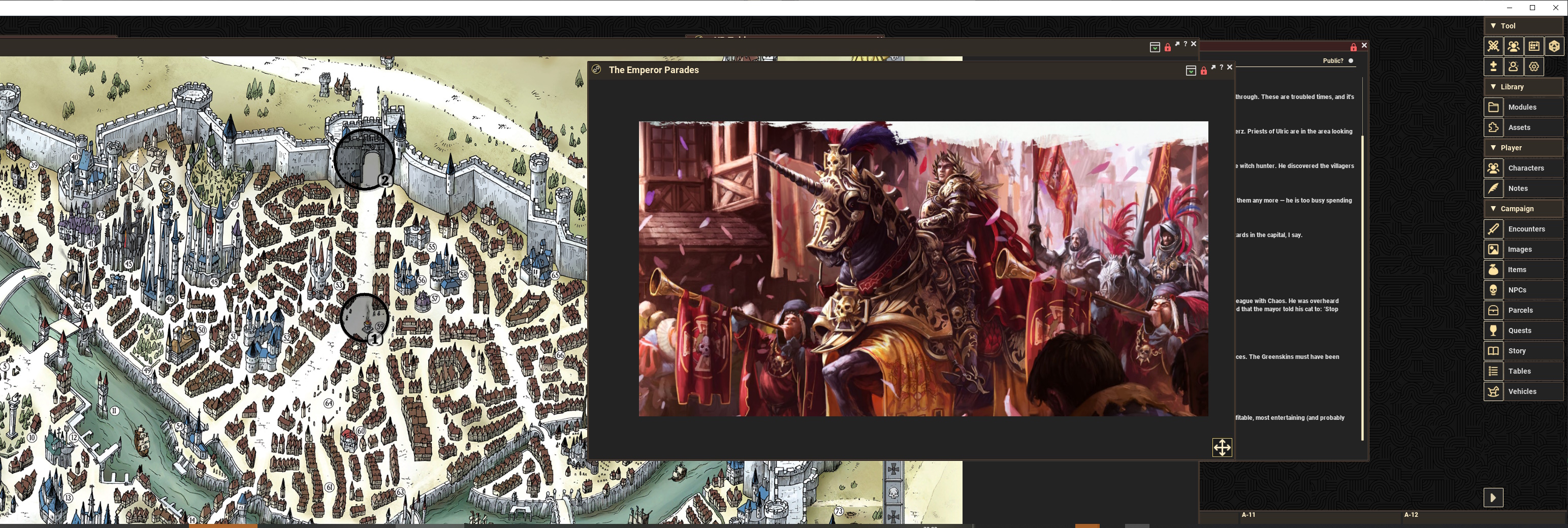Click map pin number 2 at city gate
Image resolution: width=1568 pixels, height=528 pixels.
(x=385, y=180)
